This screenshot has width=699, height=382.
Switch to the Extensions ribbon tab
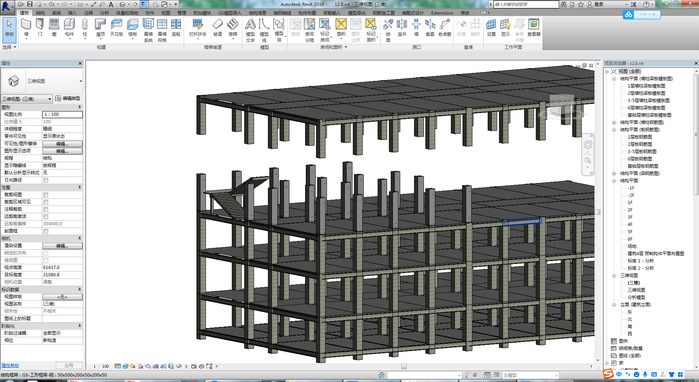tap(442, 13)
